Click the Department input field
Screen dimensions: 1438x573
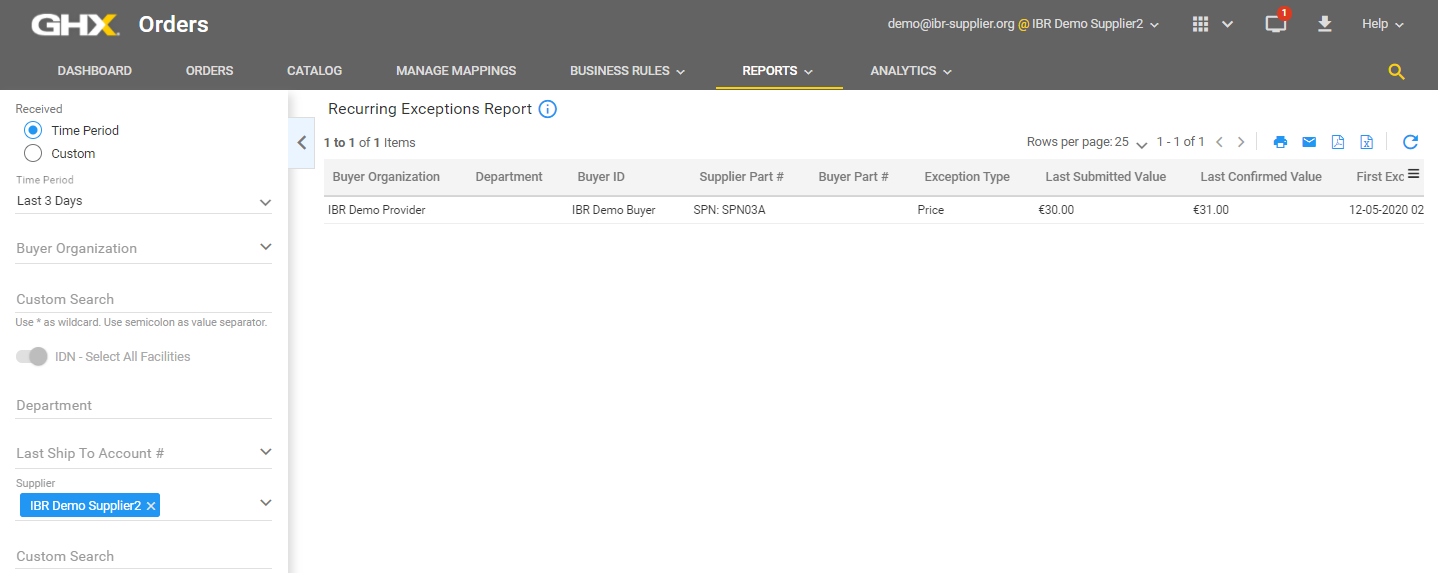pyautogui.click(x=144, y=405)
